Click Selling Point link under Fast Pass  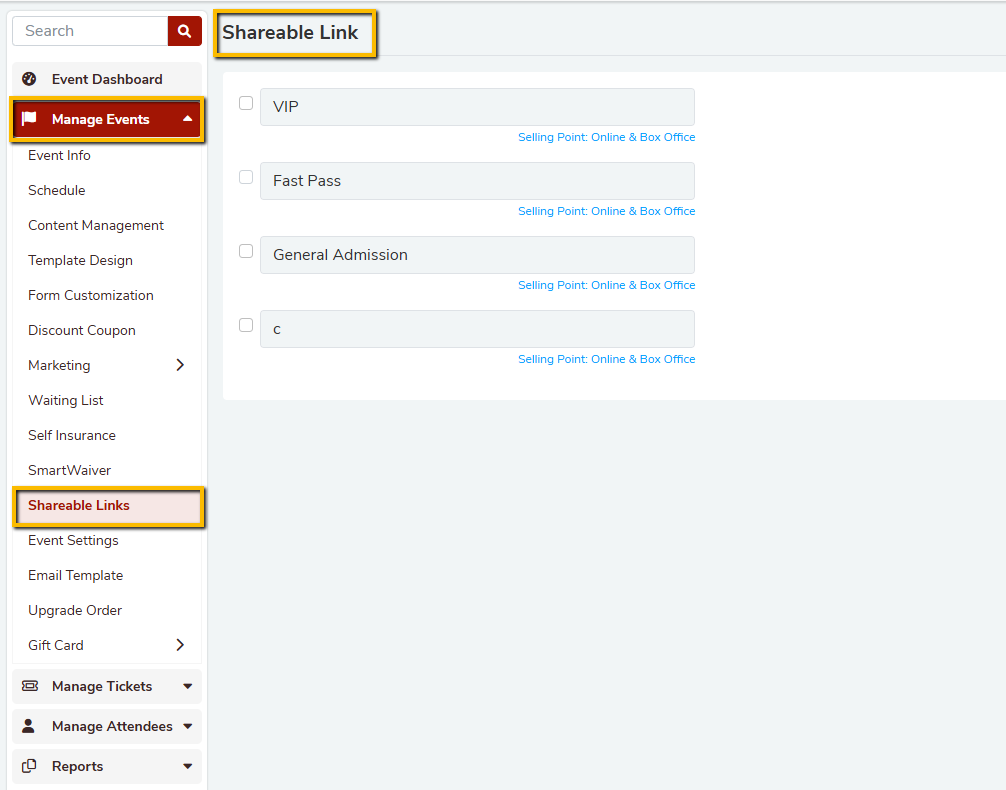pyautogui.click(x=606, y=210)
